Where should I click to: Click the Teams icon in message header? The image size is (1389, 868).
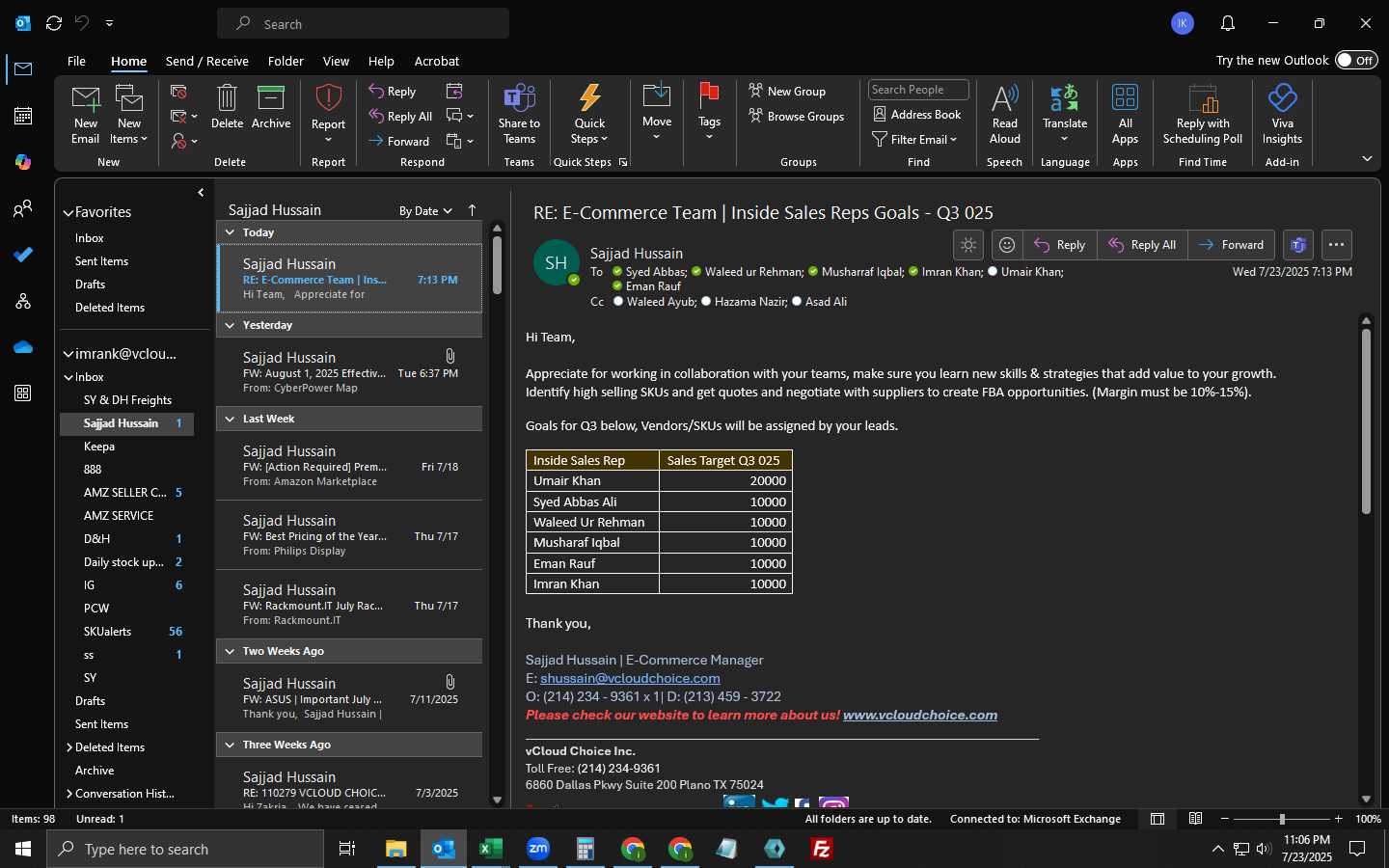tap(1298, 245)
